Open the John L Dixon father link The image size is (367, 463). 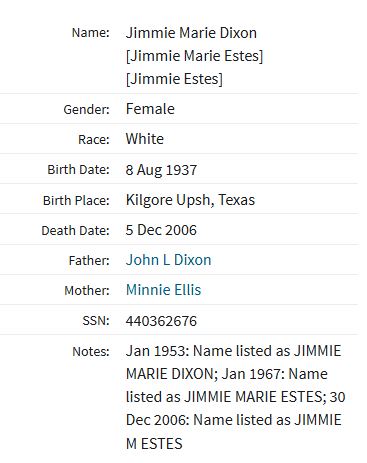(x=168, y=260)
